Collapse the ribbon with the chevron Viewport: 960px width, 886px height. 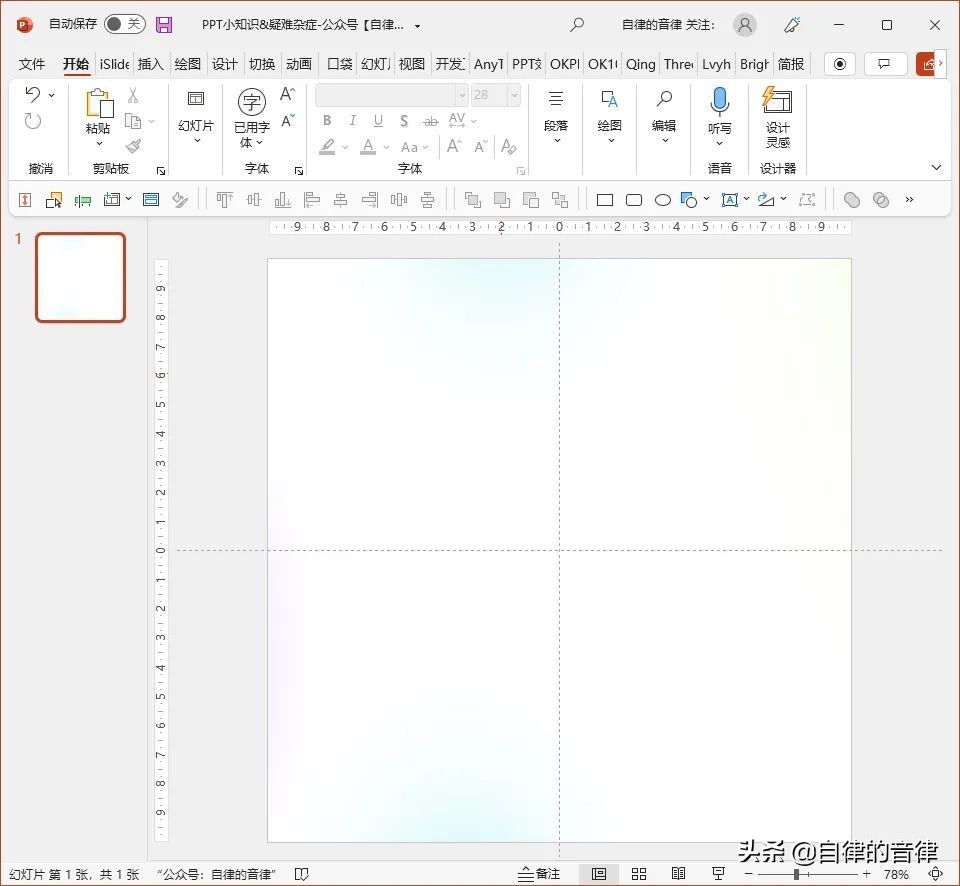click(936, 168)
